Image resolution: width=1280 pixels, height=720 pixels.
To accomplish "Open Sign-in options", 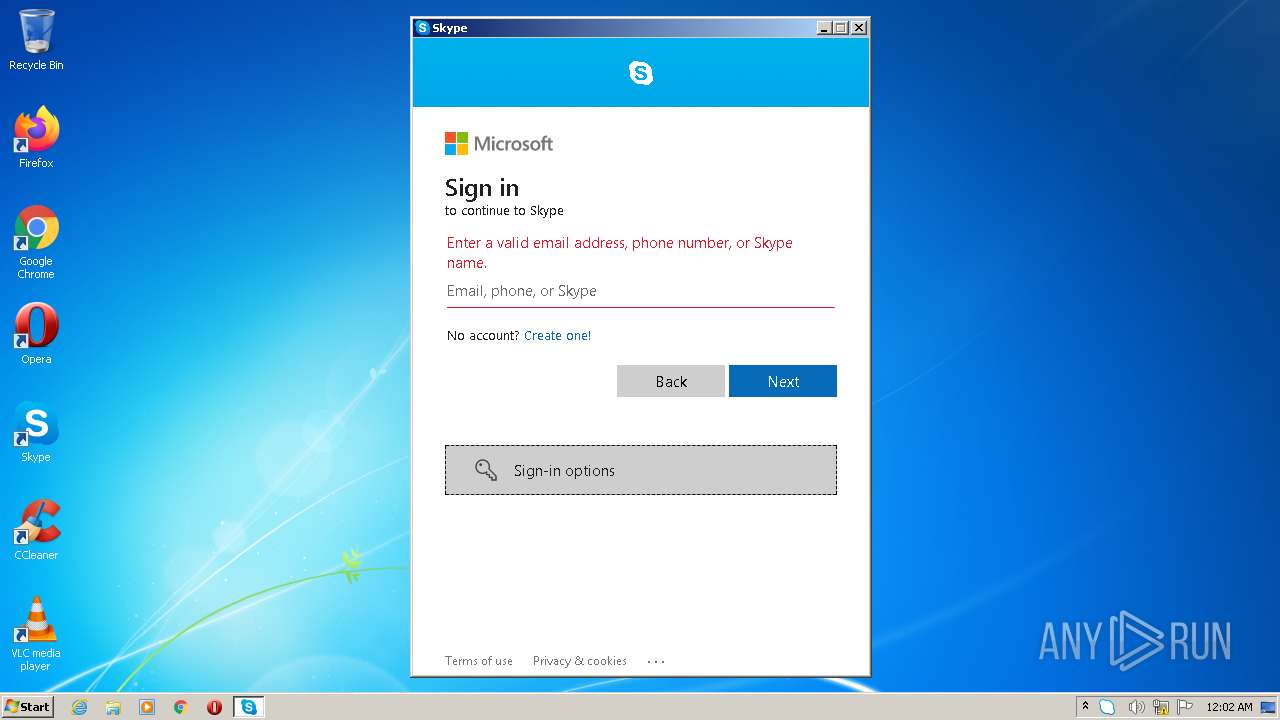I will (641, 470).
